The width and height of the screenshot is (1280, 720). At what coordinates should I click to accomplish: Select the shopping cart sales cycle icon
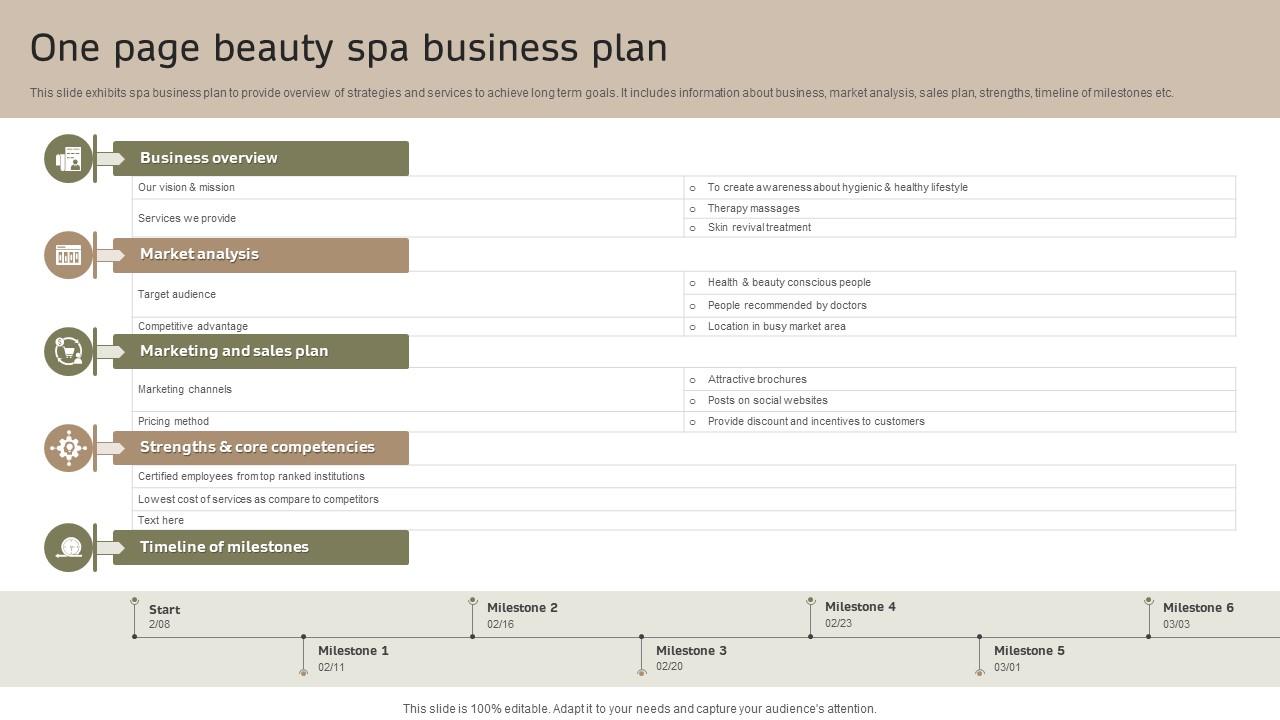(68, 351)
